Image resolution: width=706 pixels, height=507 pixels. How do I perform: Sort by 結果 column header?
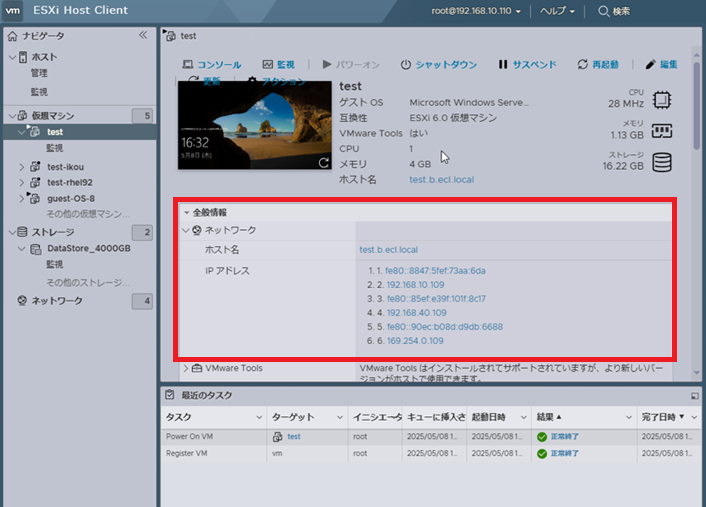coord(545,417)
